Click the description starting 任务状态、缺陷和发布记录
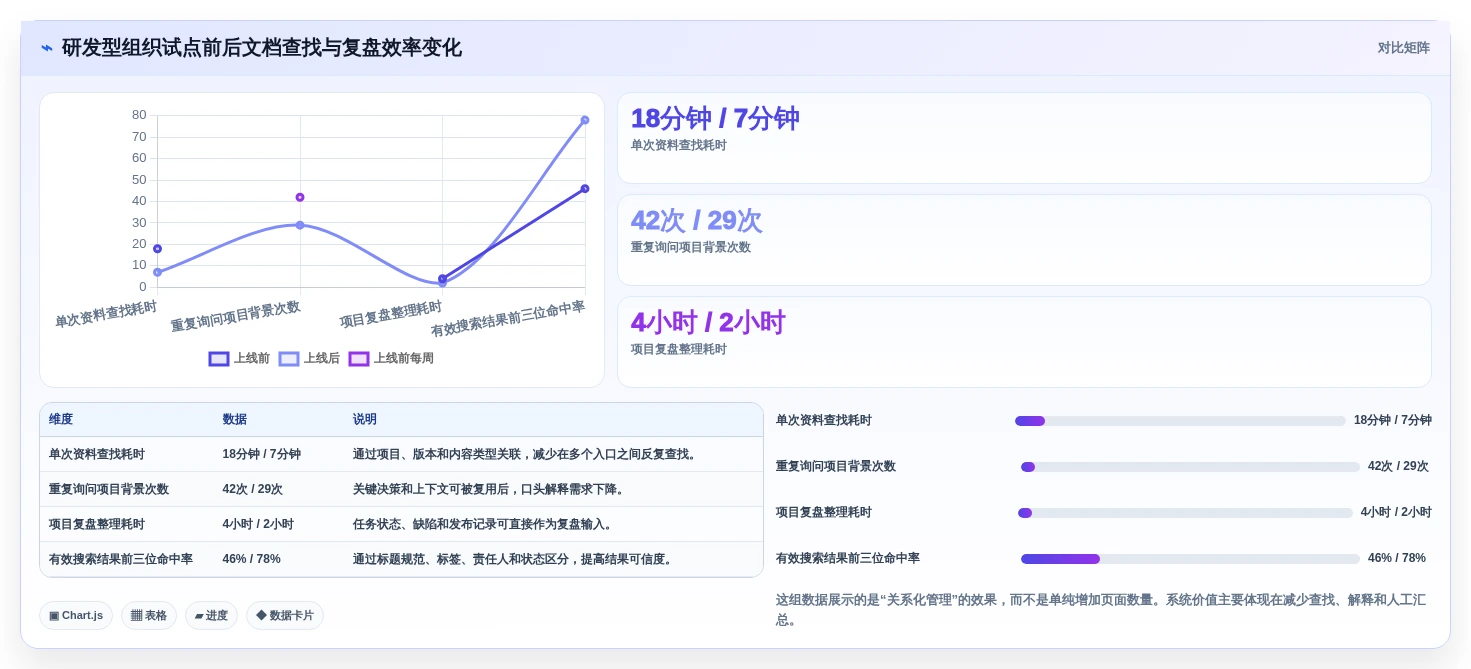This screenshot has width=1471, height=669. pos(484,524)
